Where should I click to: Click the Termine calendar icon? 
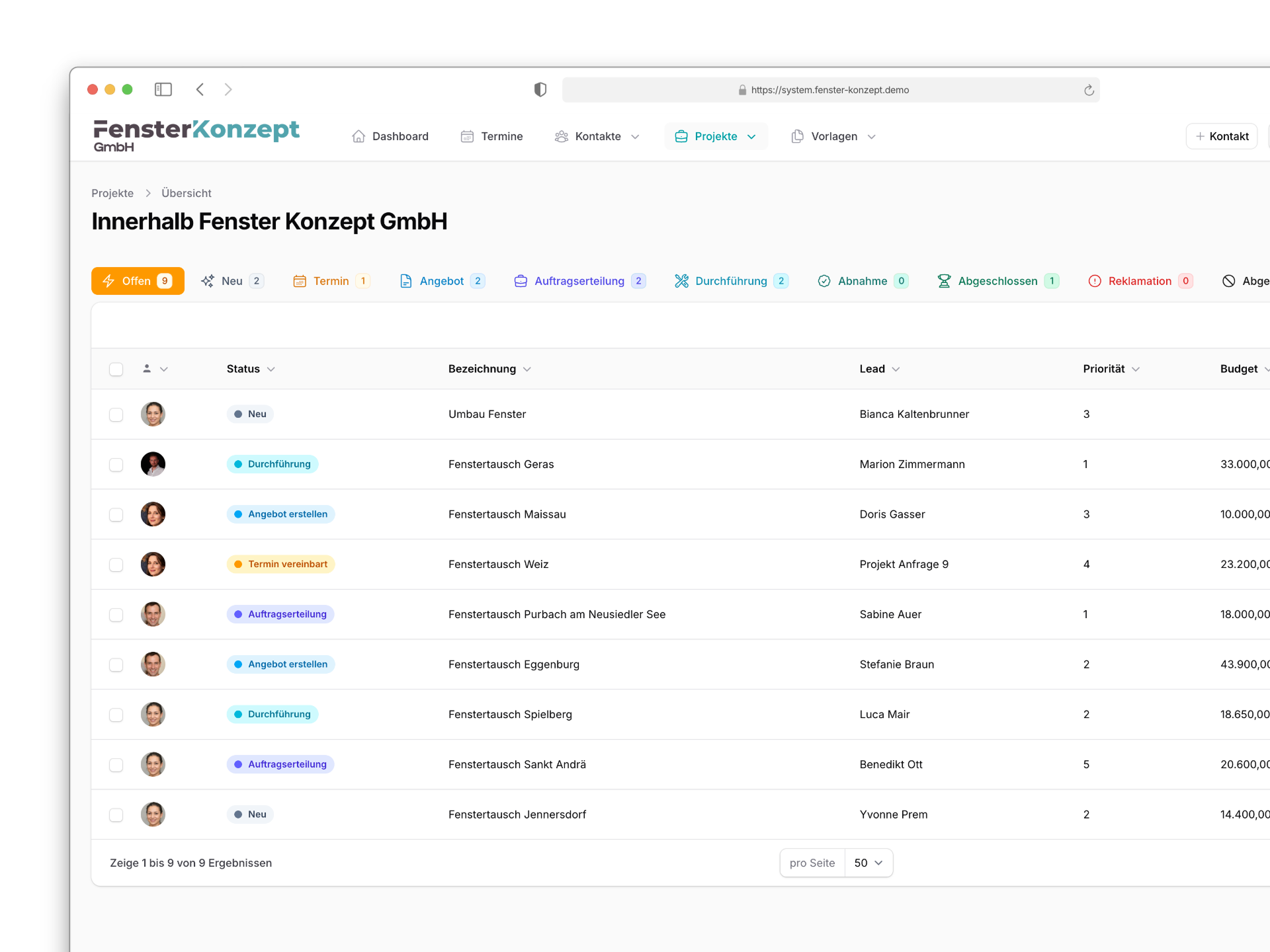[467, 136]
